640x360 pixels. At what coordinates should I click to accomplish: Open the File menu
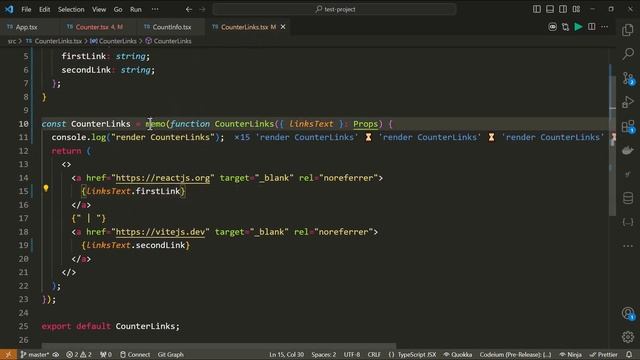point(26,9)
